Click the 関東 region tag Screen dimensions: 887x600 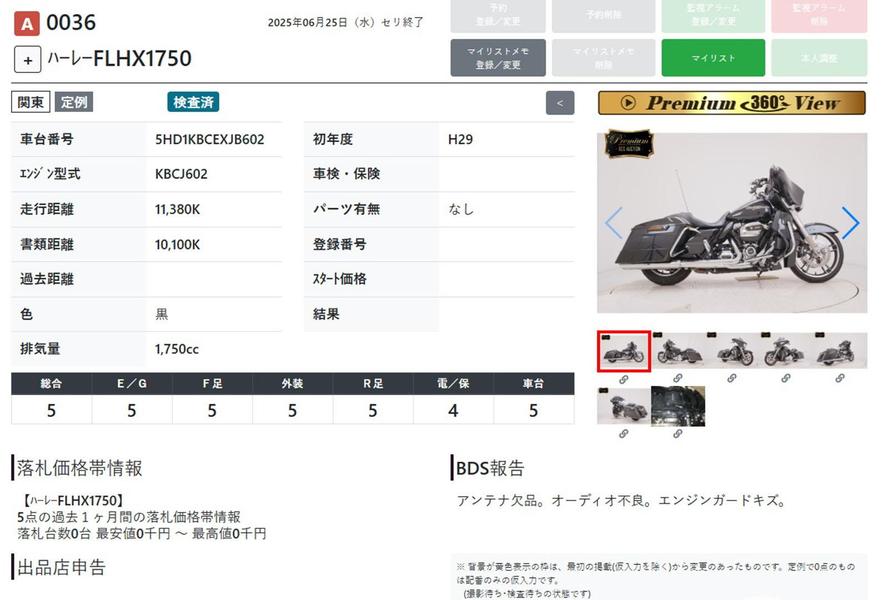click(x=30, y=102)
